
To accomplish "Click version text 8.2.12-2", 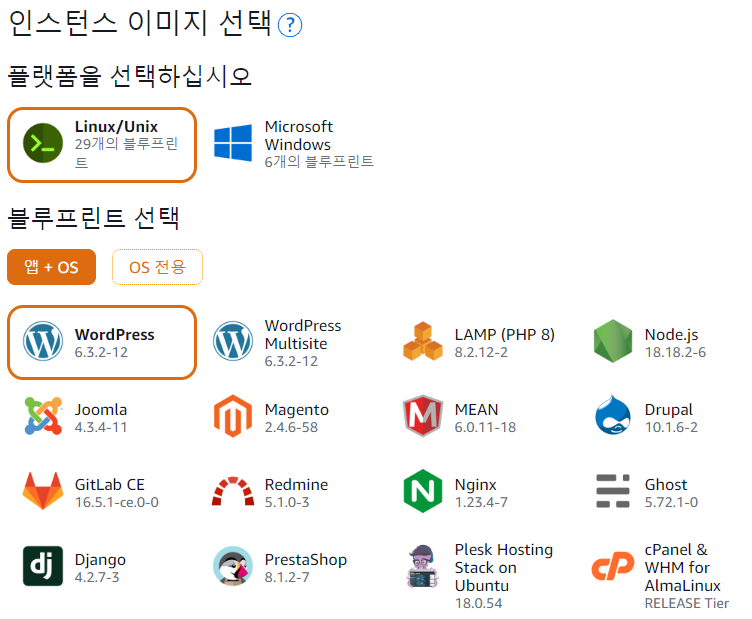I will (481, 352).
